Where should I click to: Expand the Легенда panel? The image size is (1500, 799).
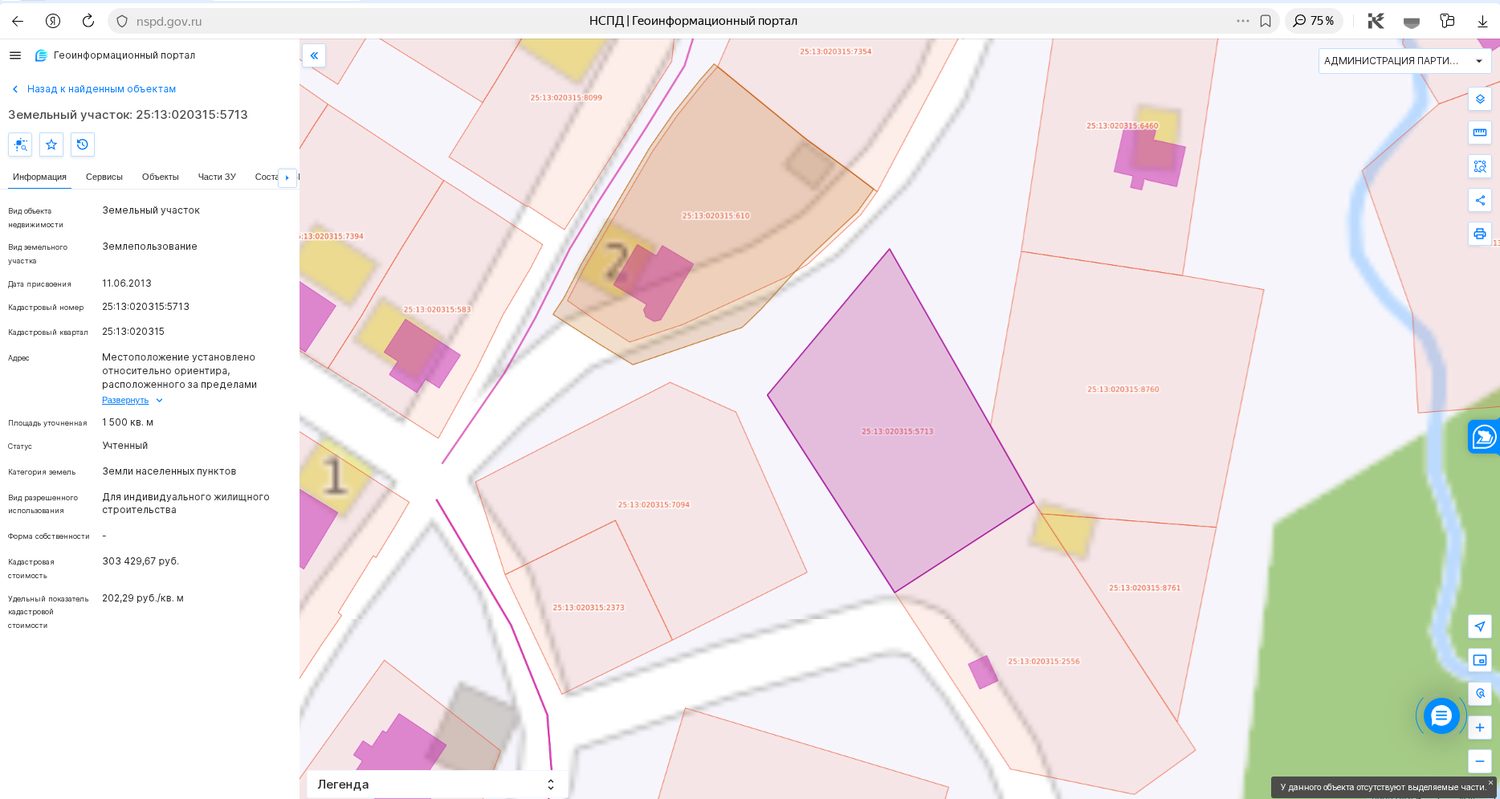(x=436, y=785)
